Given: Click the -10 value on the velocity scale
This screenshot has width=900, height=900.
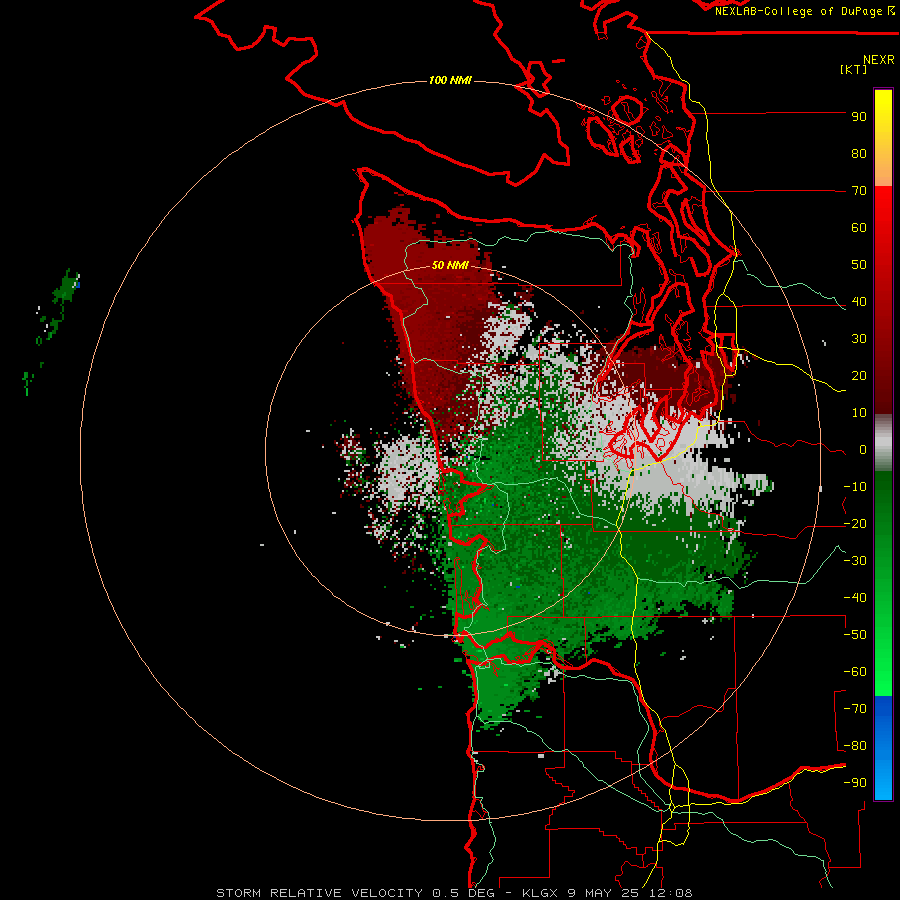Looking at the screenshot, I should (855, 487).
